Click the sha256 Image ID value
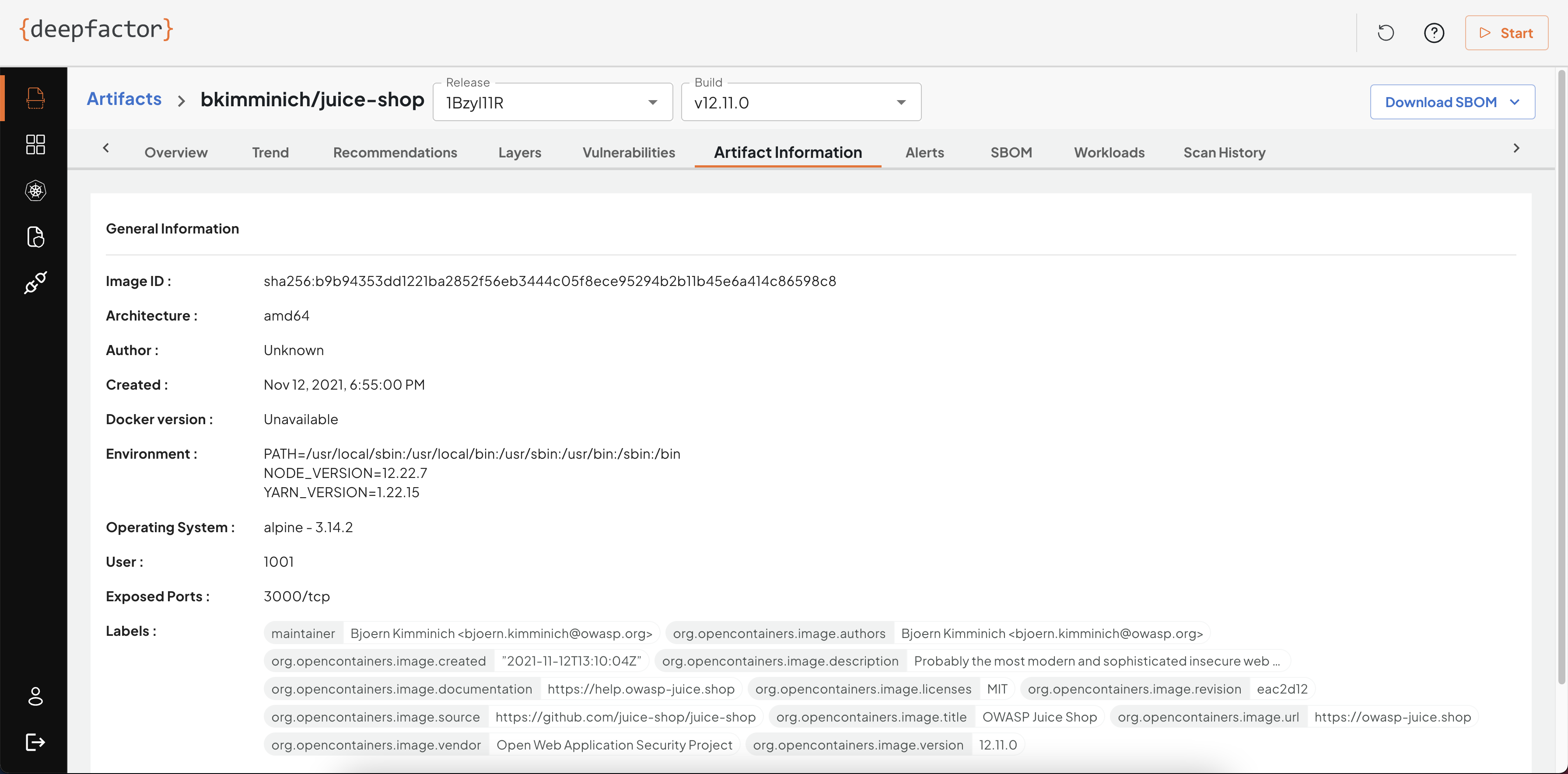Screen dimensions: 1568x774 (549, 281)
